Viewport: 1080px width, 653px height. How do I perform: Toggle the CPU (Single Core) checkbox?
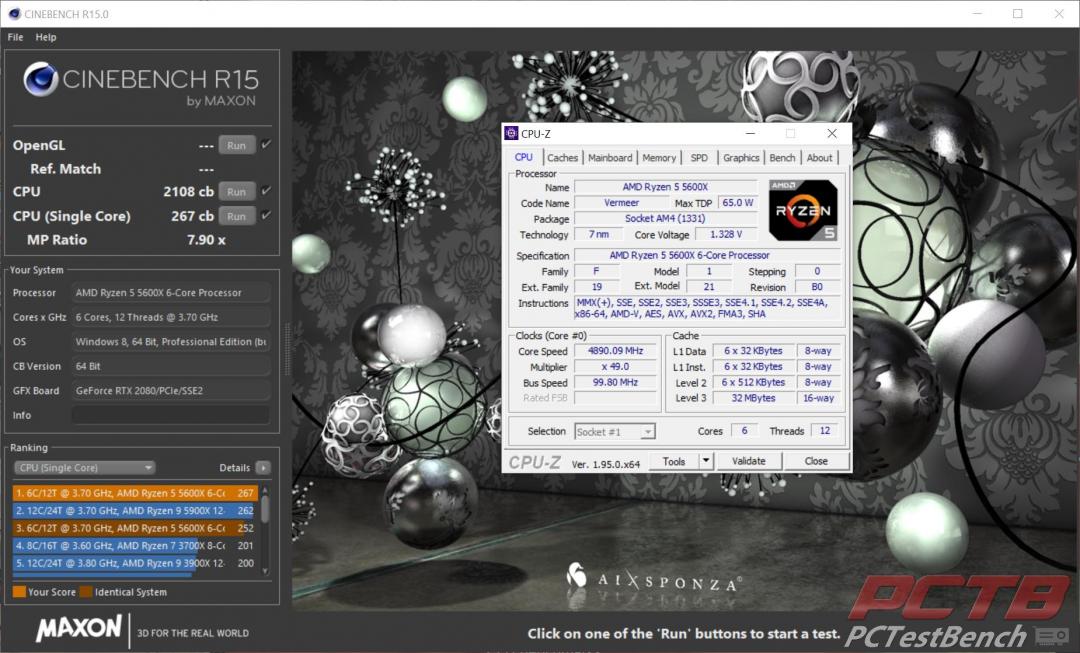click(266, 215)
